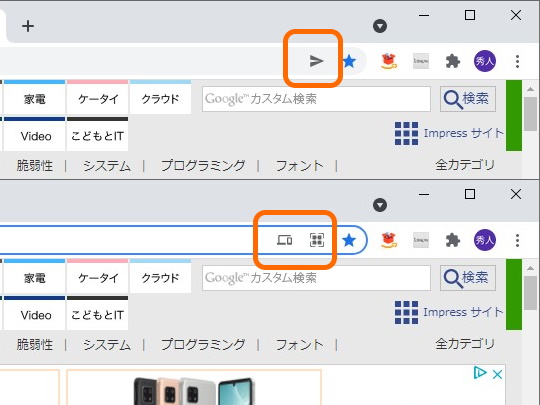
Task: Open the three-dot Chrome menu in upper window
Action: pyautogui.click(x=517, y=61)
